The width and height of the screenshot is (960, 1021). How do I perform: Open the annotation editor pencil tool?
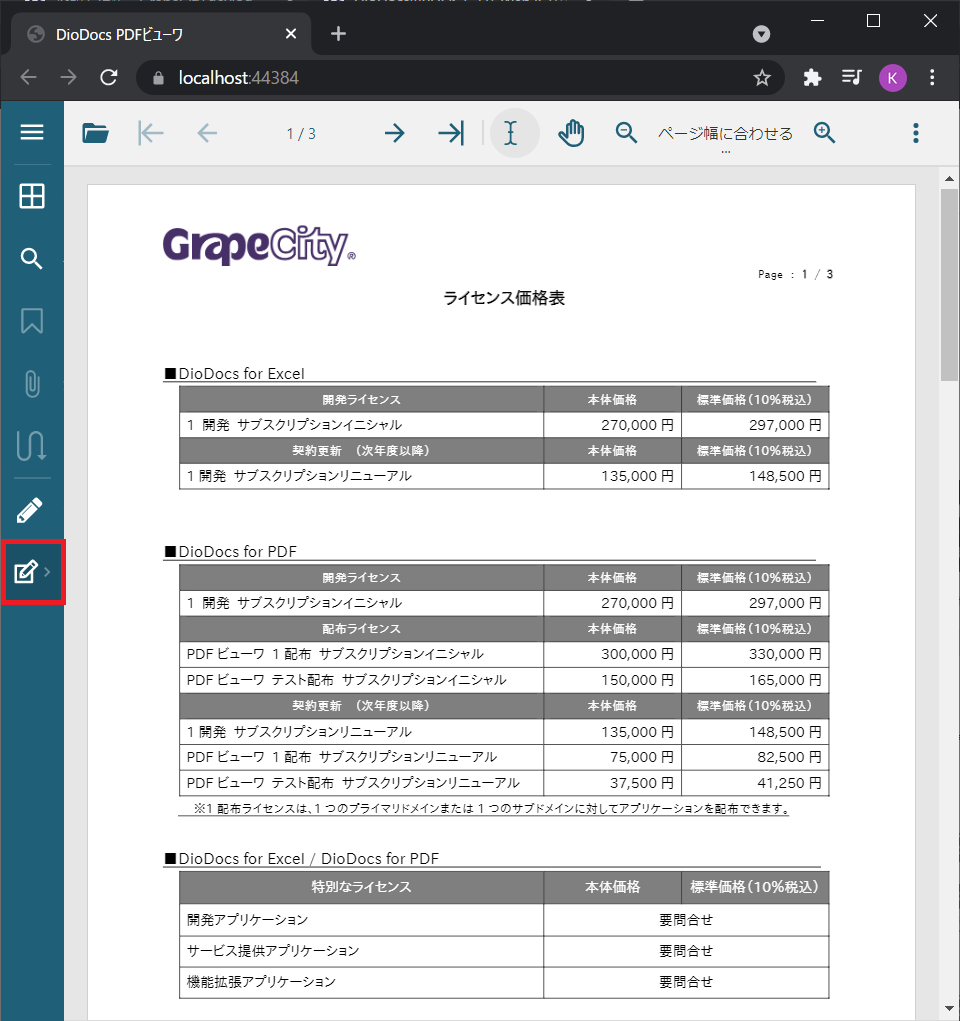coord(30,510)
